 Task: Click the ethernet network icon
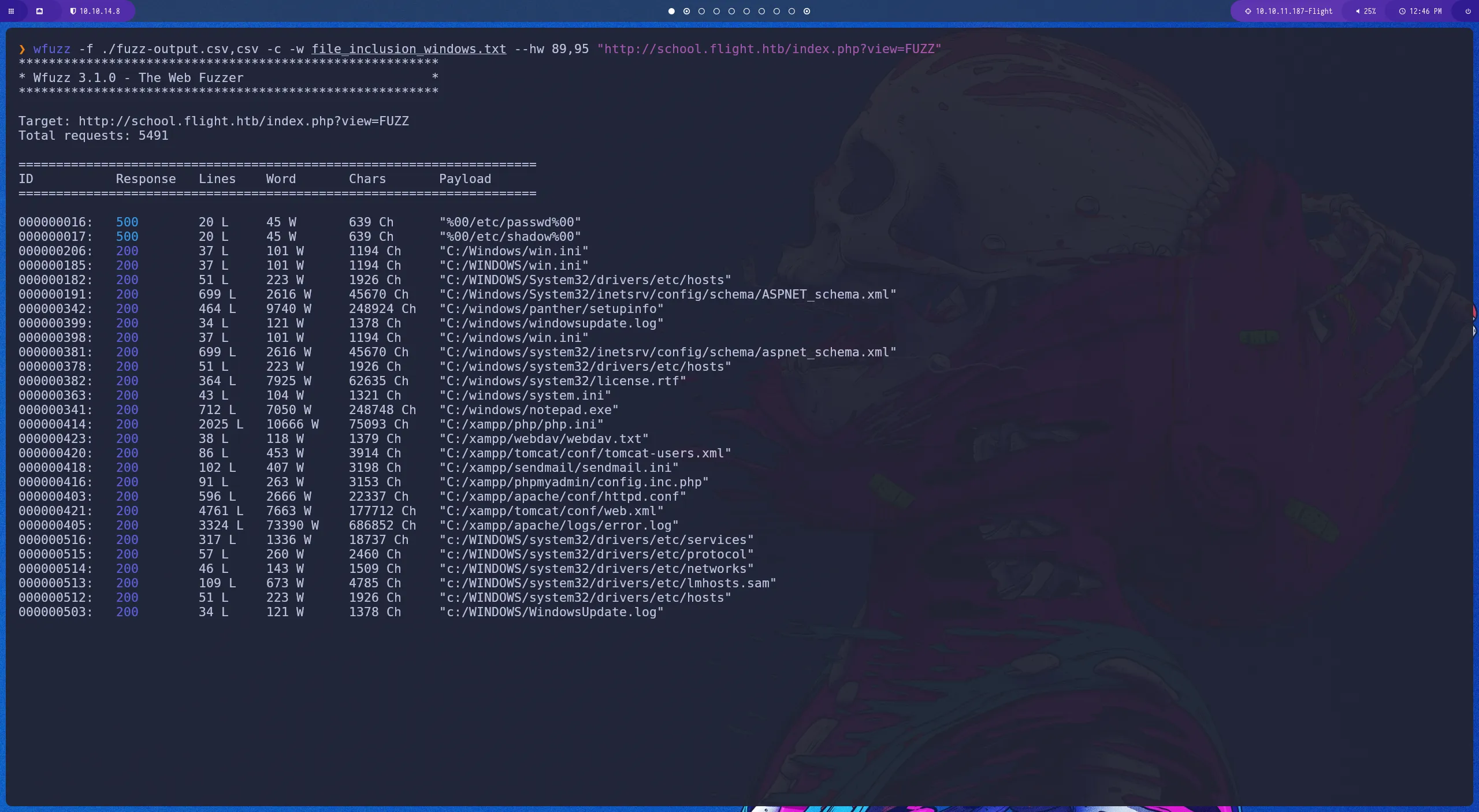coord(39,11)
